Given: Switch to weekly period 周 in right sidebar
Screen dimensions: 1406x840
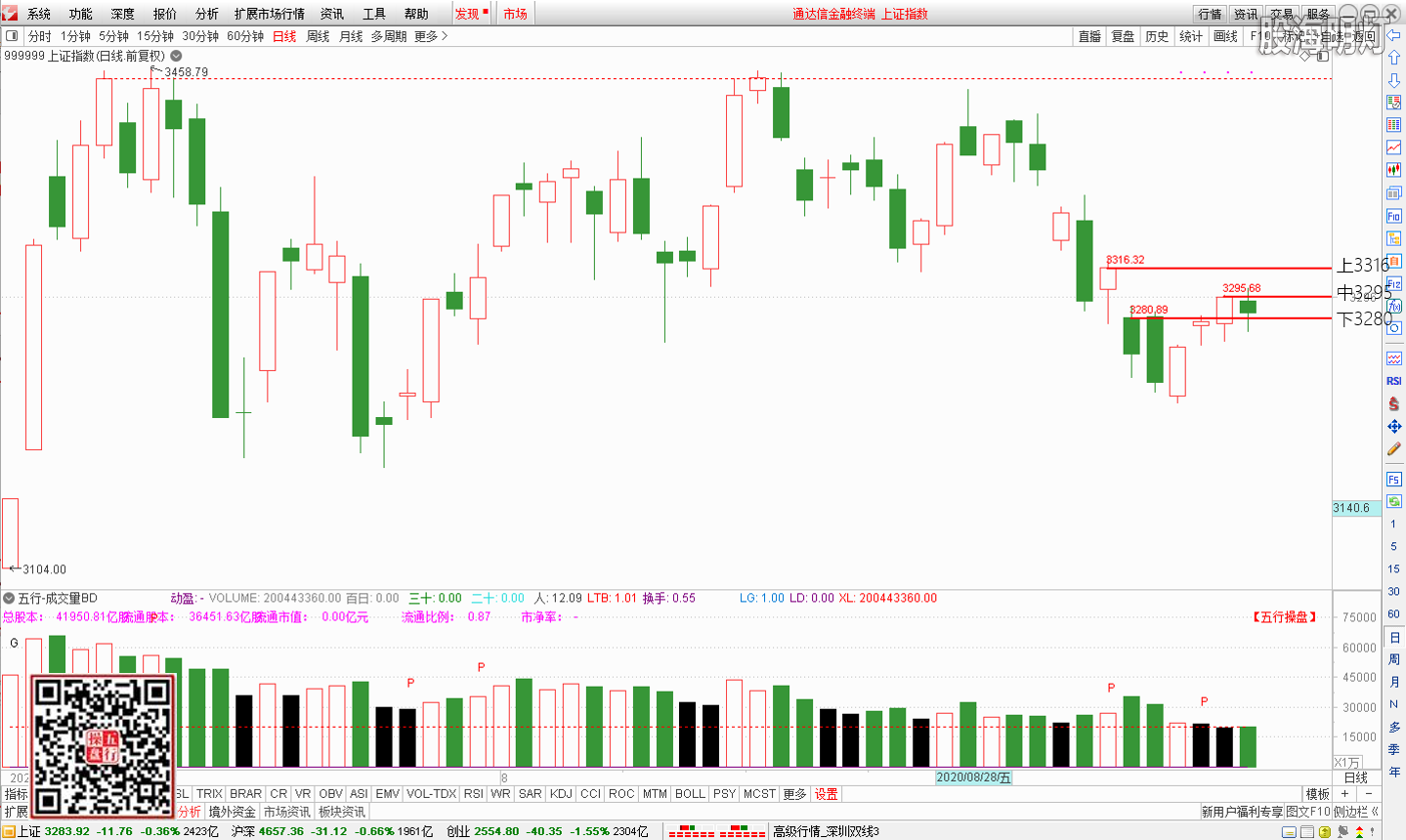Looking at the screenshot, I should coord(1394,659).
